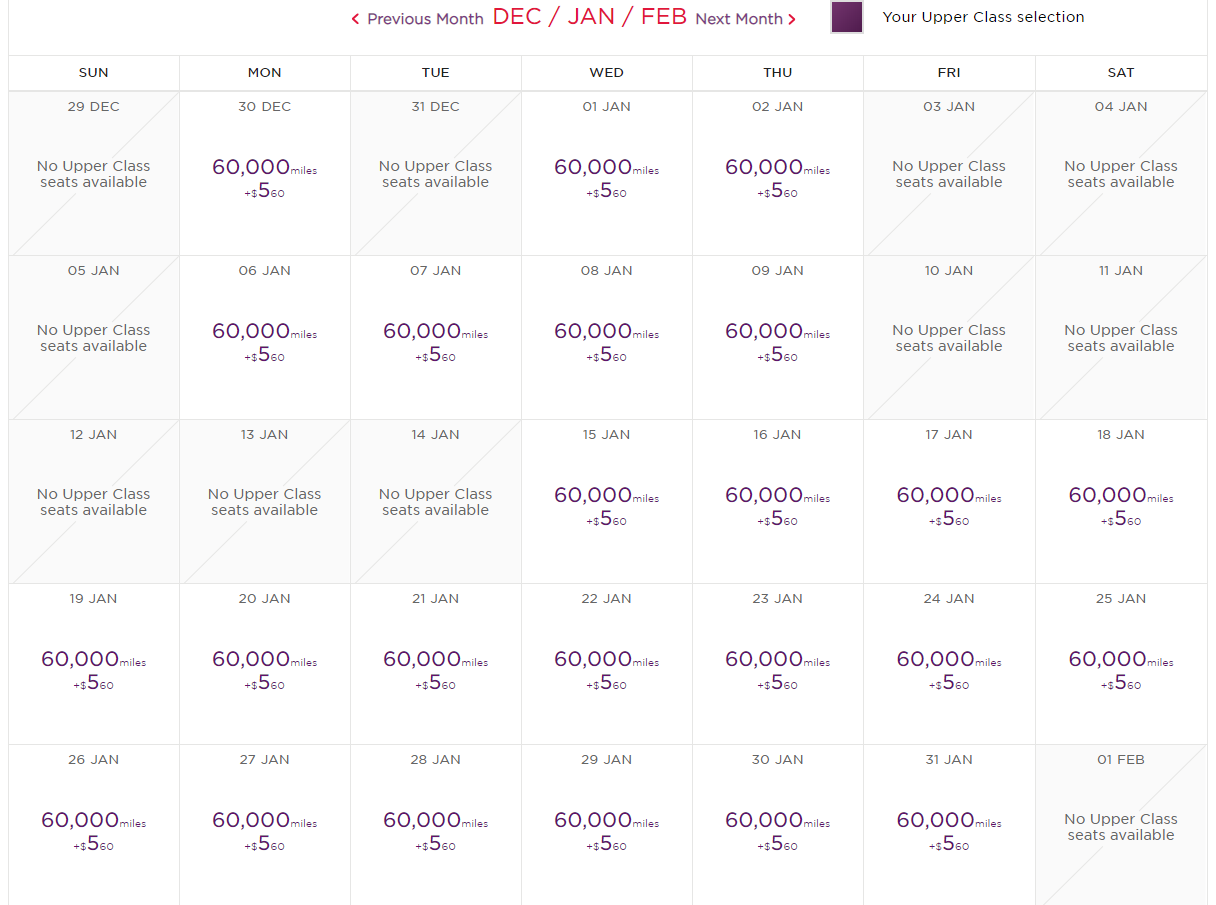Click the Previous Month left chevron
The image size is (1216, 905).
355,19
